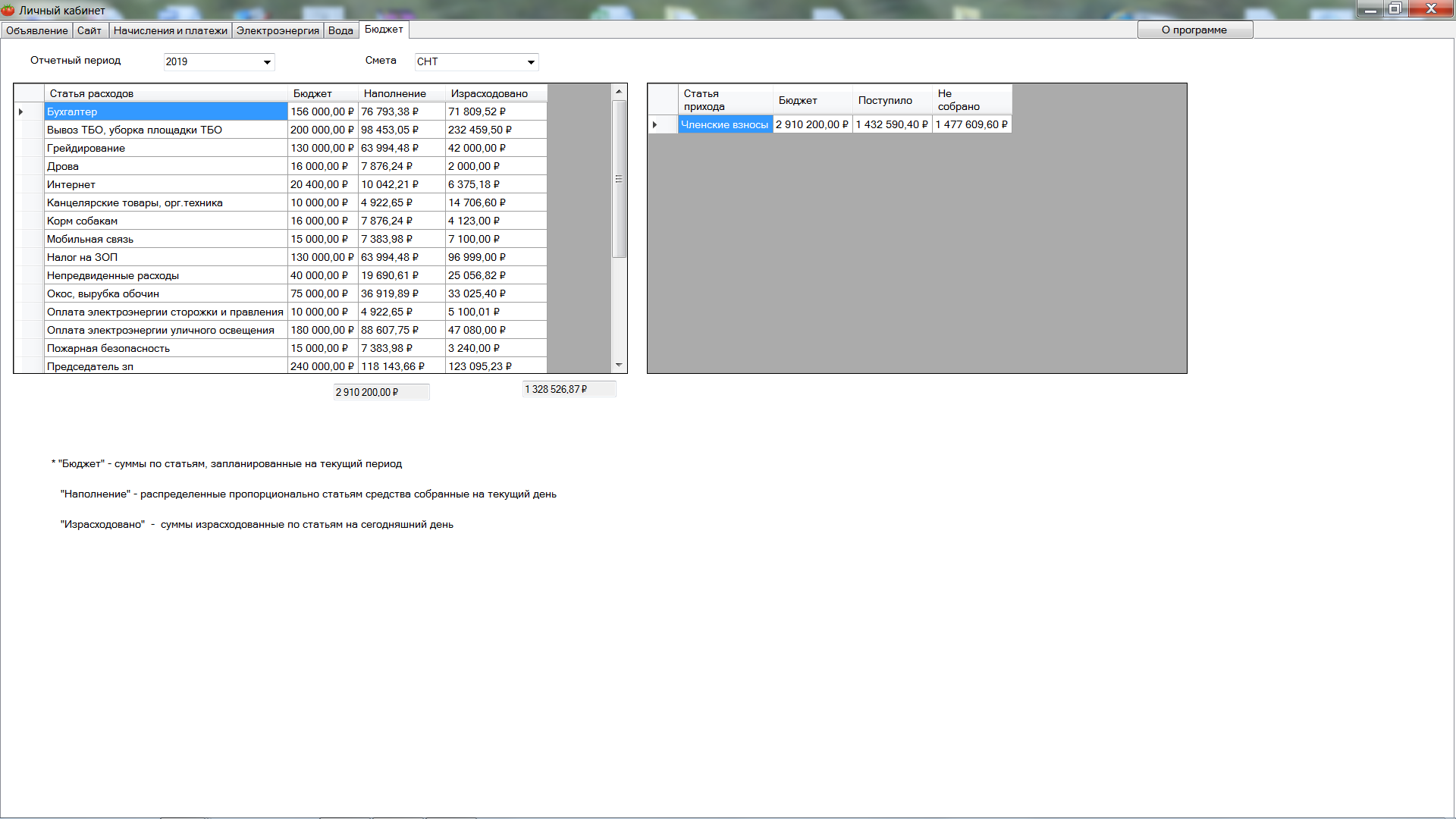The image size is (1456, 819).
Task: Select the Налог на ЗОП row
Action: coord(165,258)
